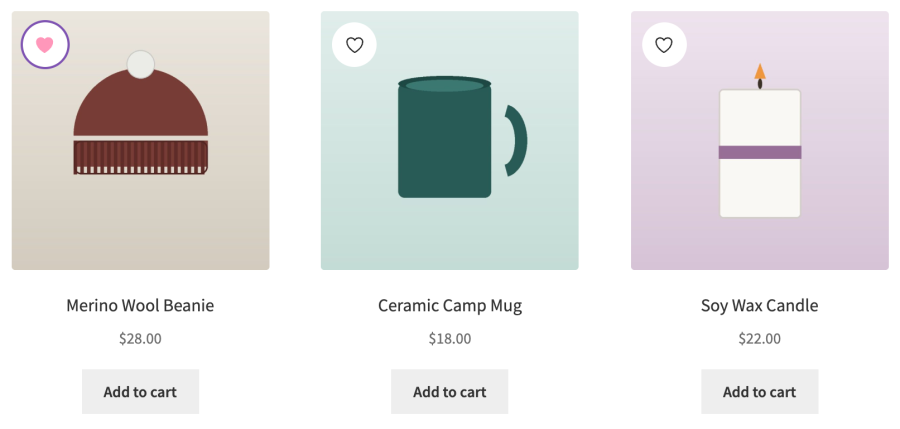Screen dimensions: 900x429
Task: Open the Soy Wax Candle title link
Action: point(759,305)
